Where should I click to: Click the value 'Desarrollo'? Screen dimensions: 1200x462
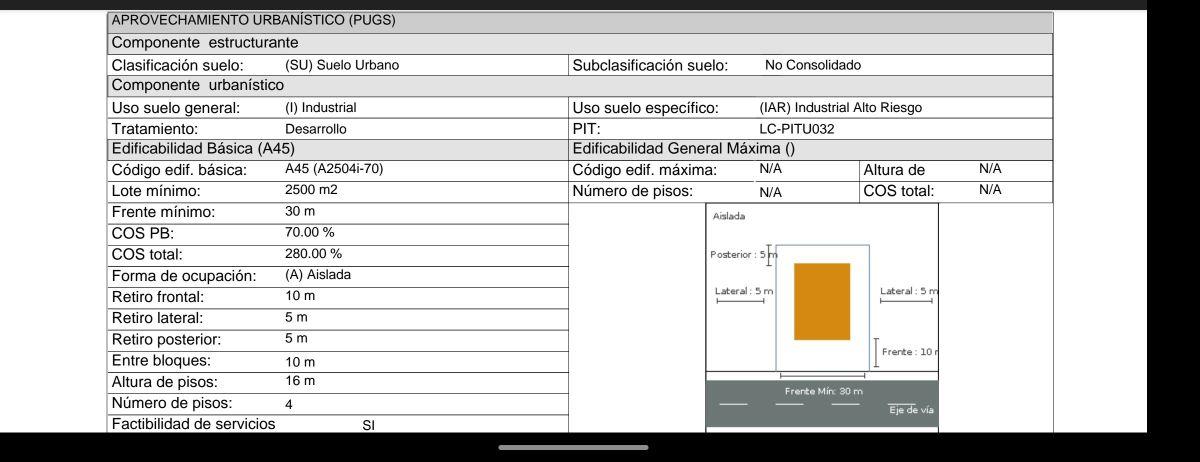[x=315, y=129]
